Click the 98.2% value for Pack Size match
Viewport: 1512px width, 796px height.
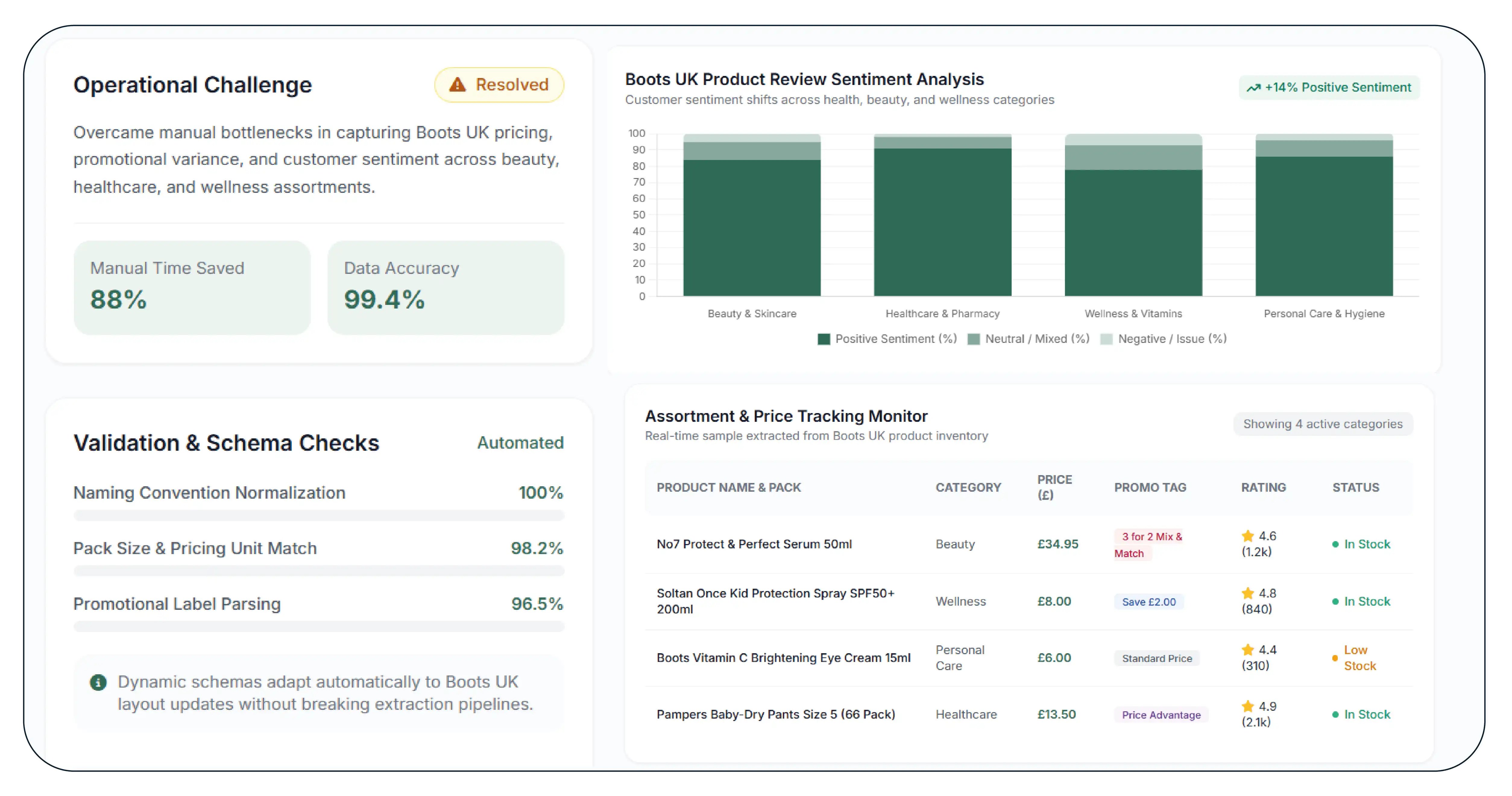click(537, 548)
